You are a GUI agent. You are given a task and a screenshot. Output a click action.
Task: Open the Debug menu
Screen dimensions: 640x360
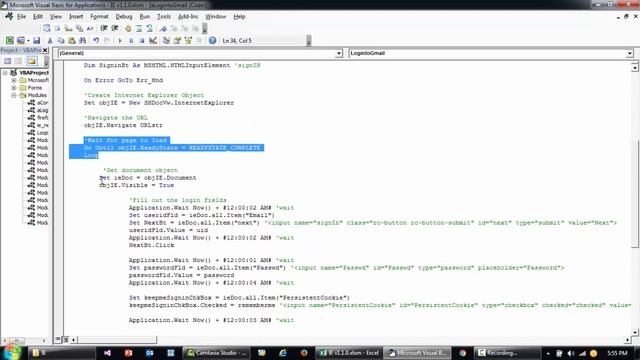coord(124,17)
